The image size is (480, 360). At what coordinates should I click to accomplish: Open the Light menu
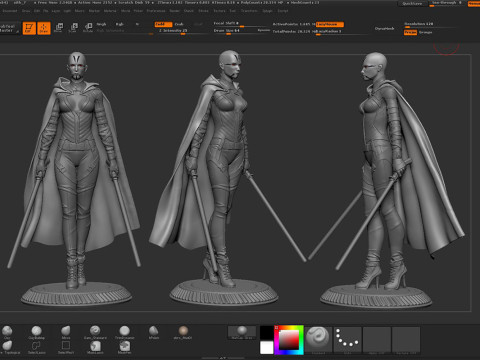(x=67, y=11)
